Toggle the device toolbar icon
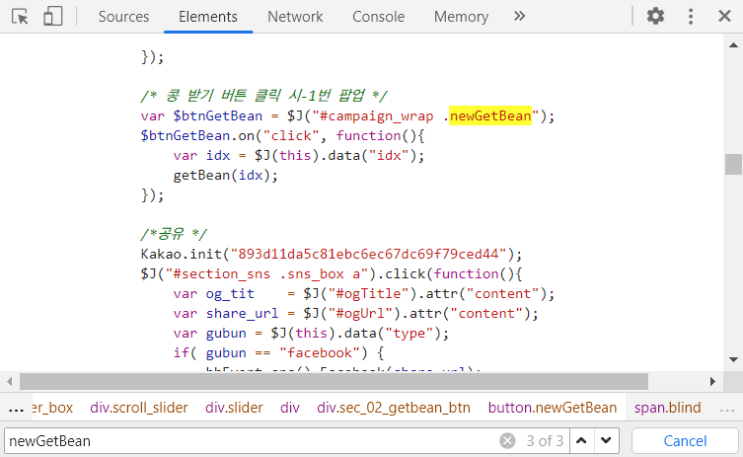 [53, 17]
